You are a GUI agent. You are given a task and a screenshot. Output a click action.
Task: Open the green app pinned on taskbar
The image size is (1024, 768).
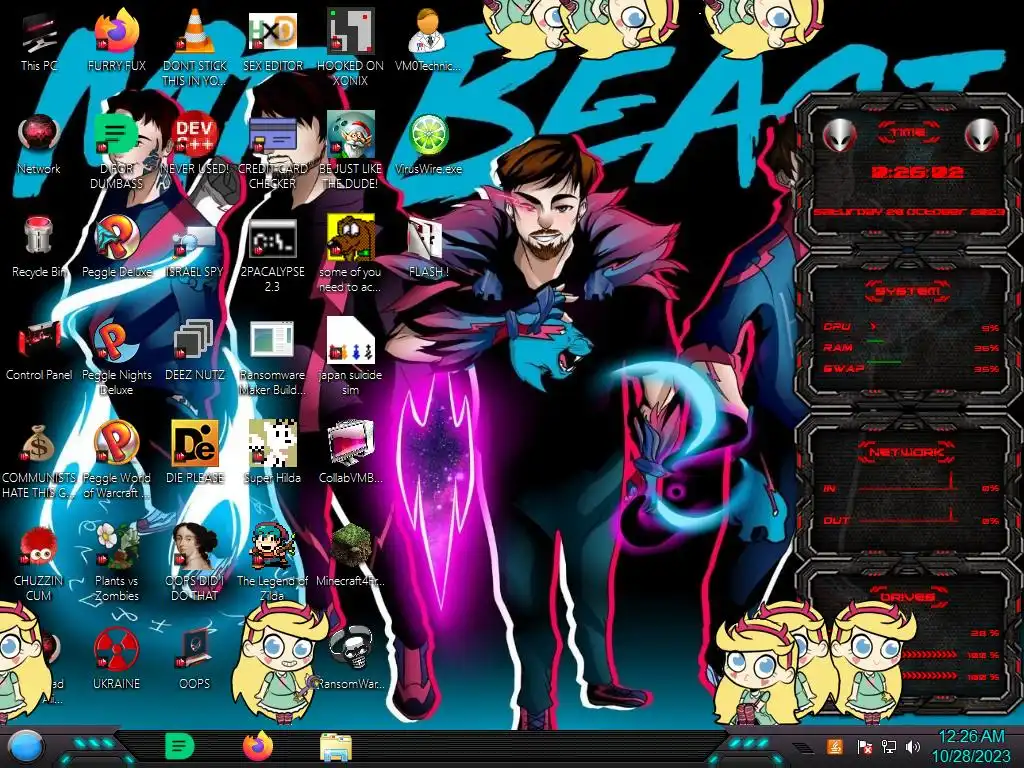point(180,746)
